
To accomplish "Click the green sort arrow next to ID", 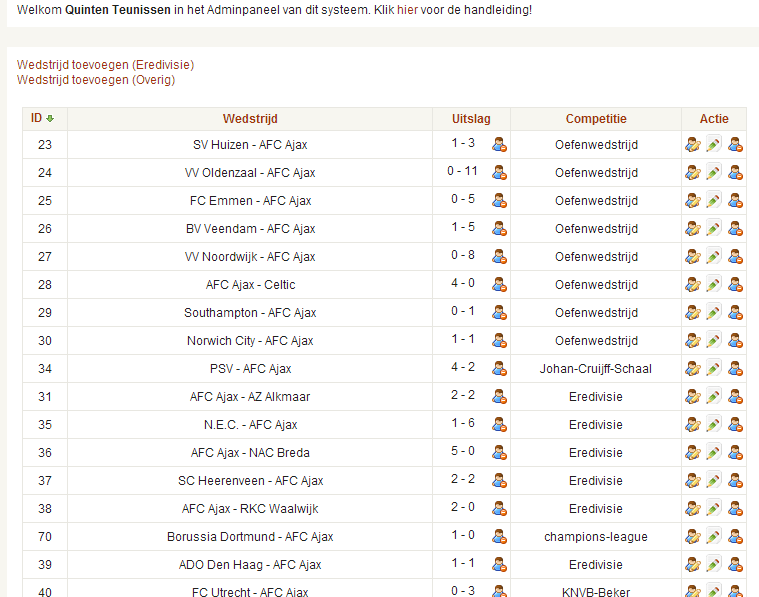I will tap(50, 119).
